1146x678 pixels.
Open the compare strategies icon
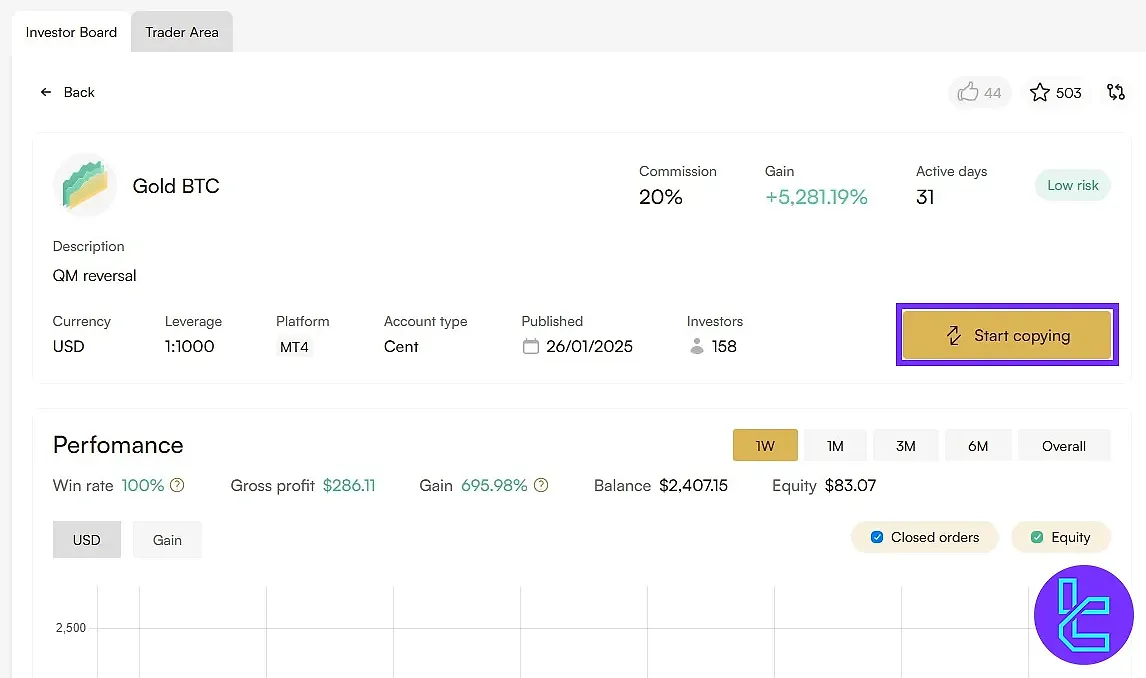[x=1116, y=92]
